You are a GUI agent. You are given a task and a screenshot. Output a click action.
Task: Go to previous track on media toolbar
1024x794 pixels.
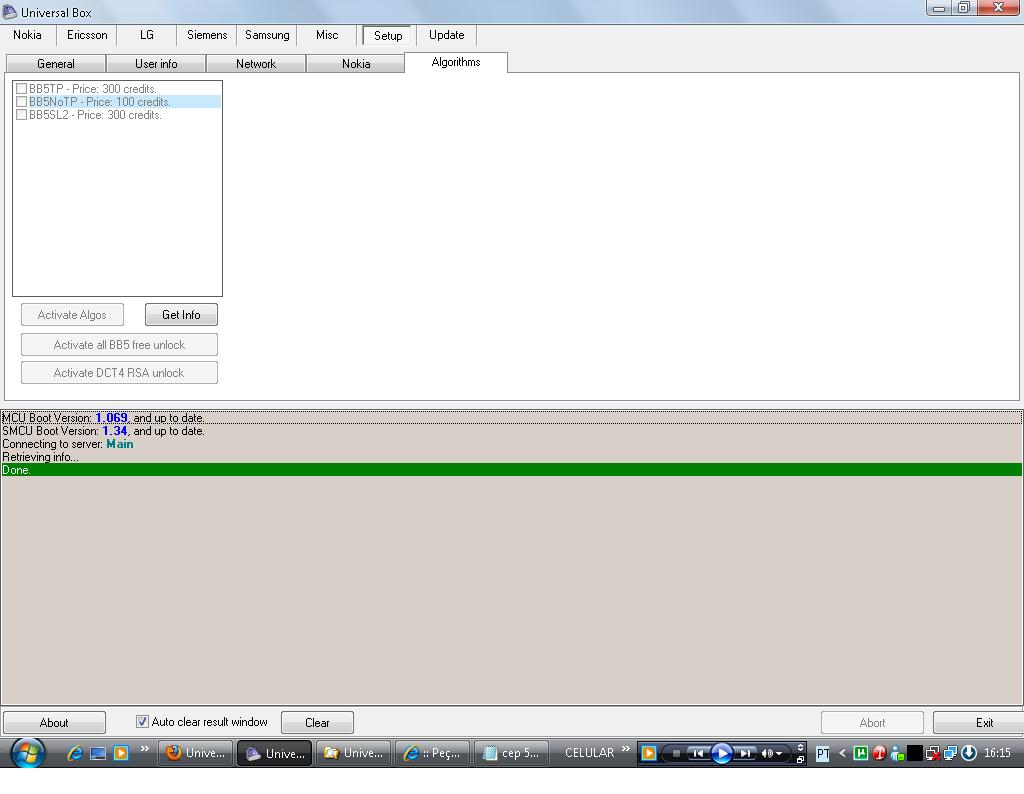pos(698,753)
